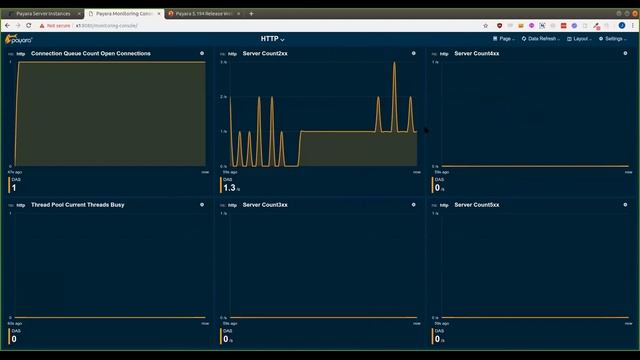Open the Data Refresh menu
The image size is (640, 360).
point(541,39)
